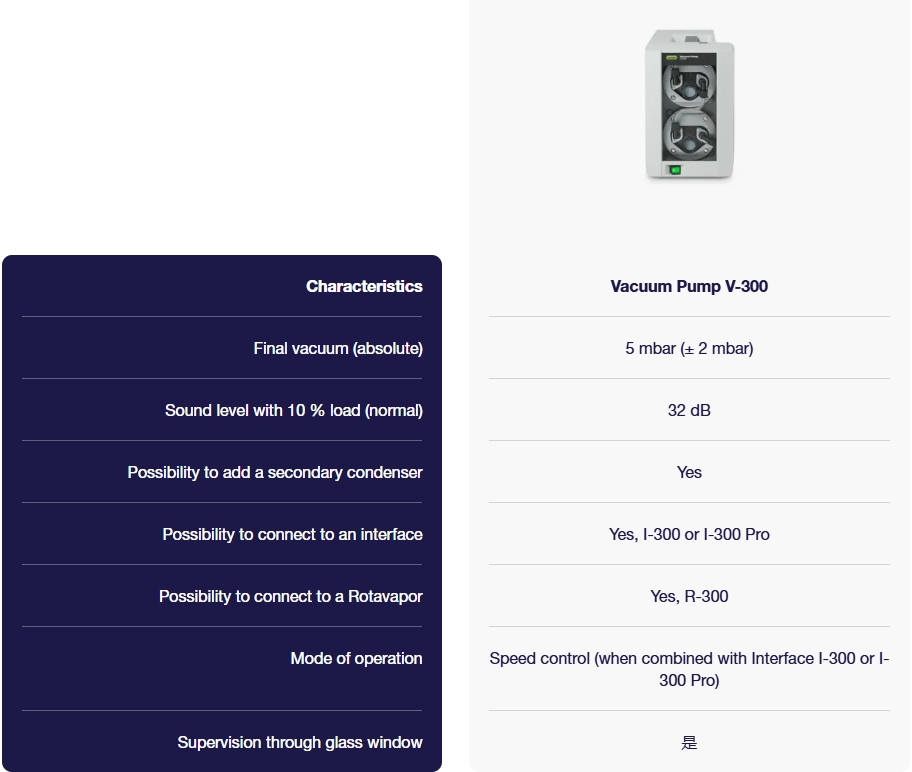Select the 32 dB value cell

coord(689,410)
